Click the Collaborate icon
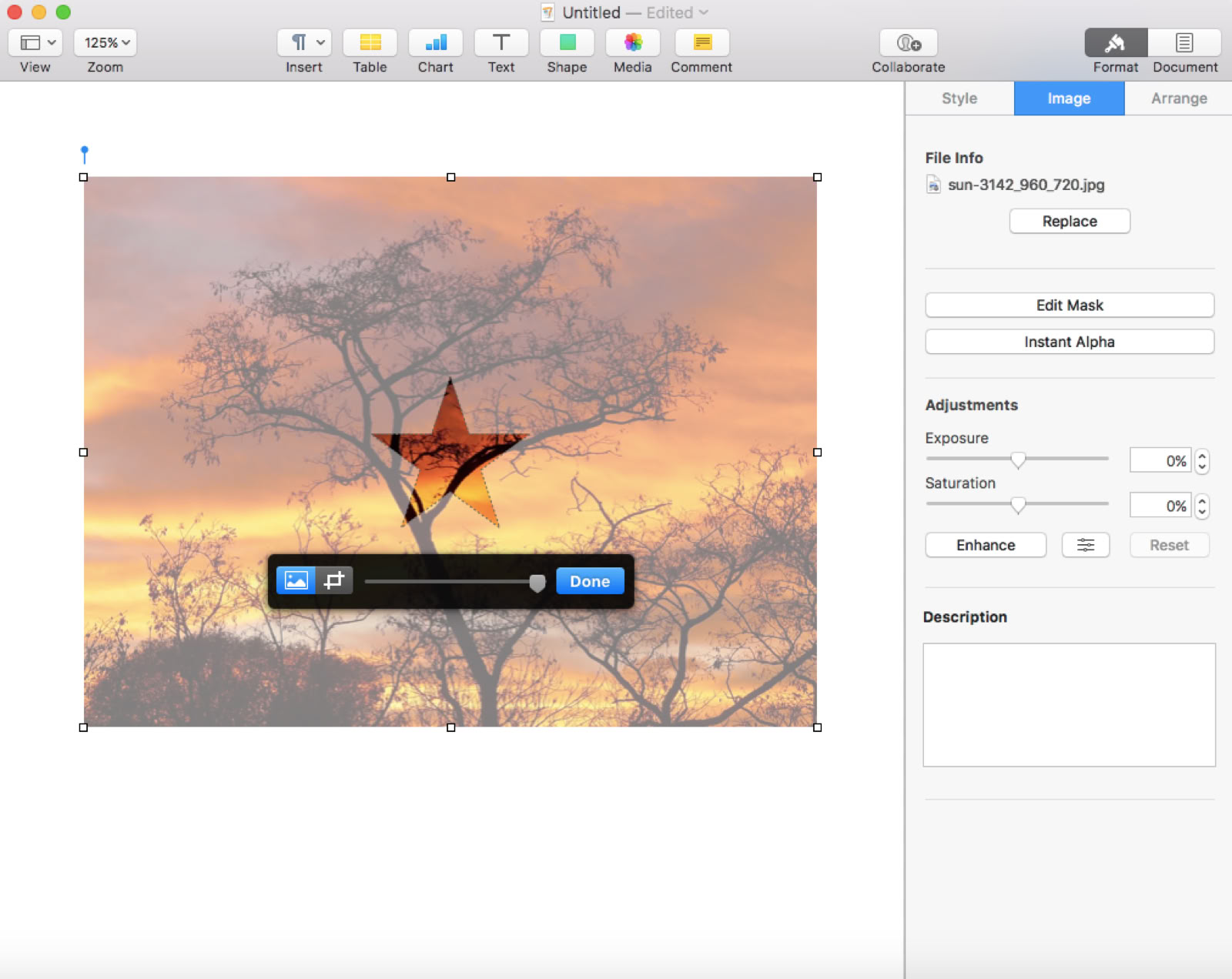 point(908,43)
